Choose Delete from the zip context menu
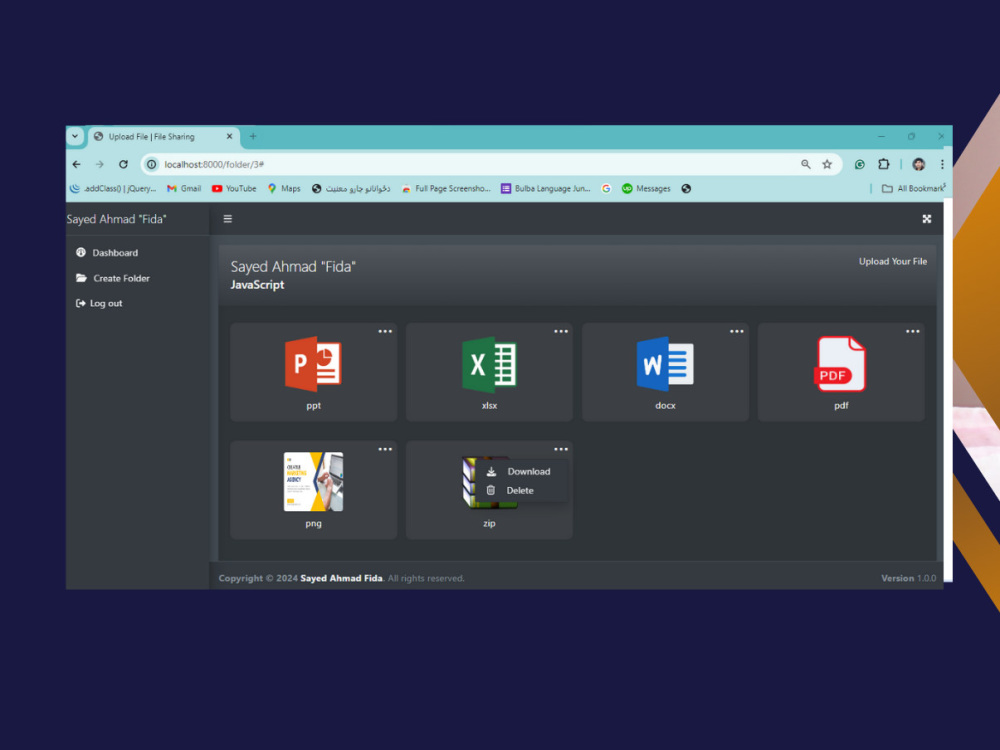 click(x=518, y=490)
